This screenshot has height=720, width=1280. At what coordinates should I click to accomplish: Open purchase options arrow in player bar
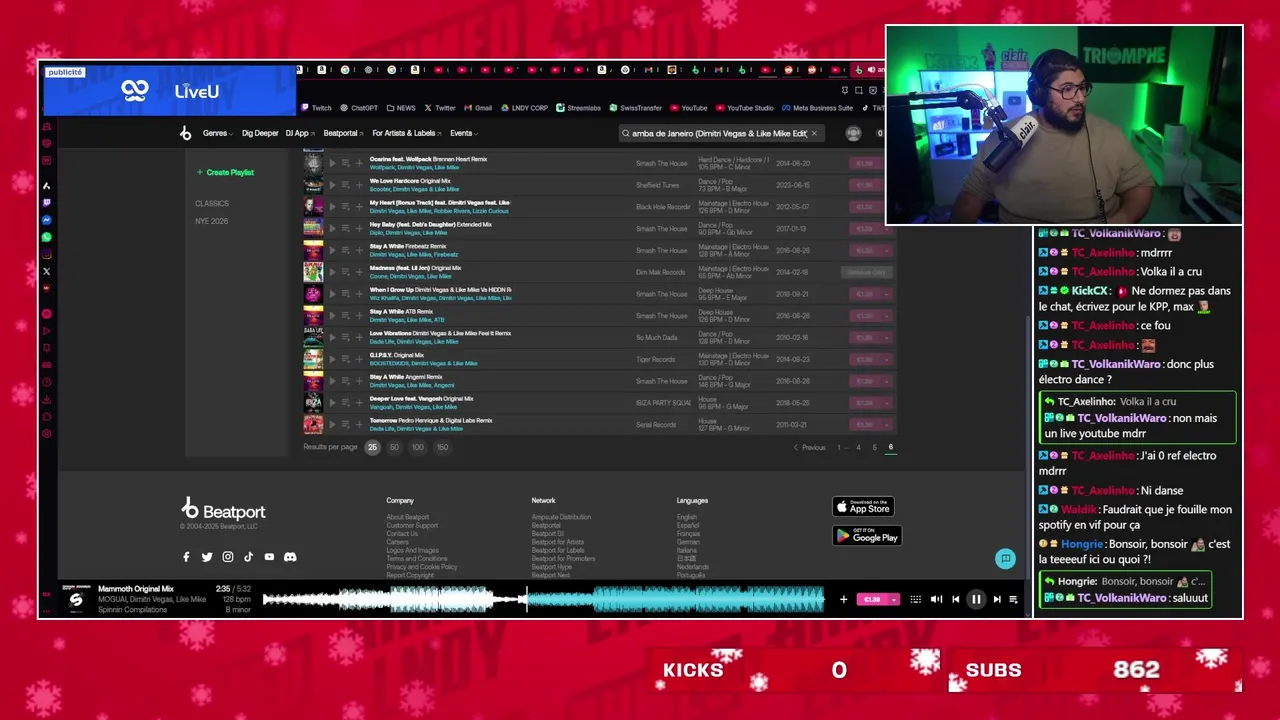click(x=893, y=600)
